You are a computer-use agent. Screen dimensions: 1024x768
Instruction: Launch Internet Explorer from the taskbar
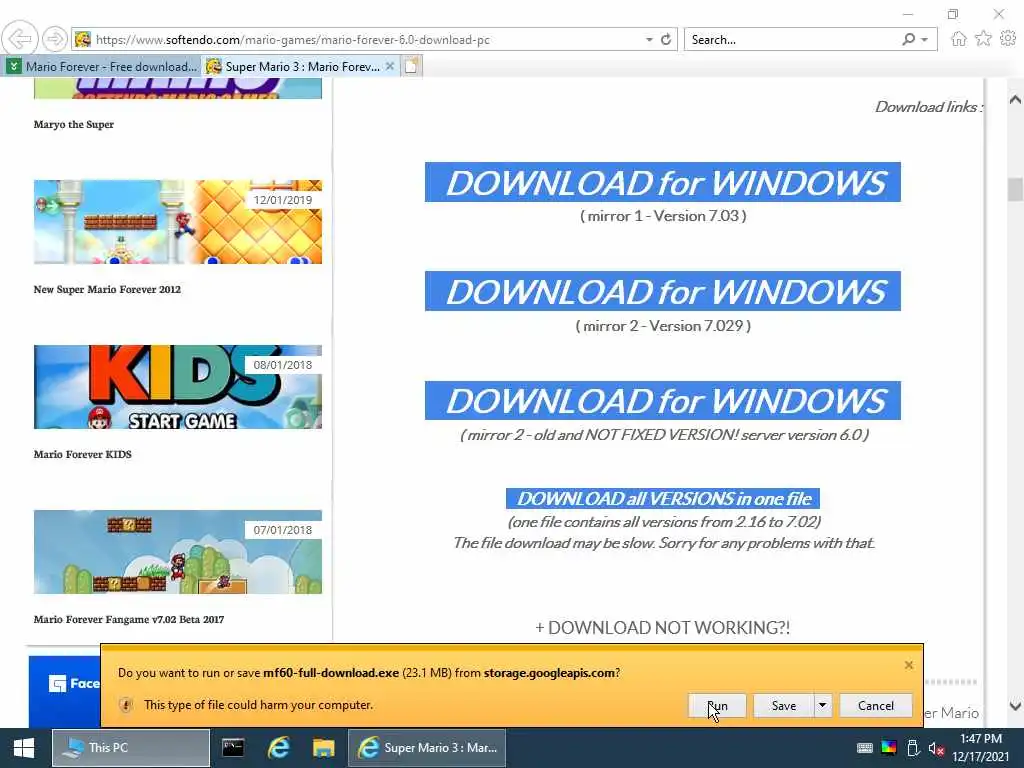[279, 748]
